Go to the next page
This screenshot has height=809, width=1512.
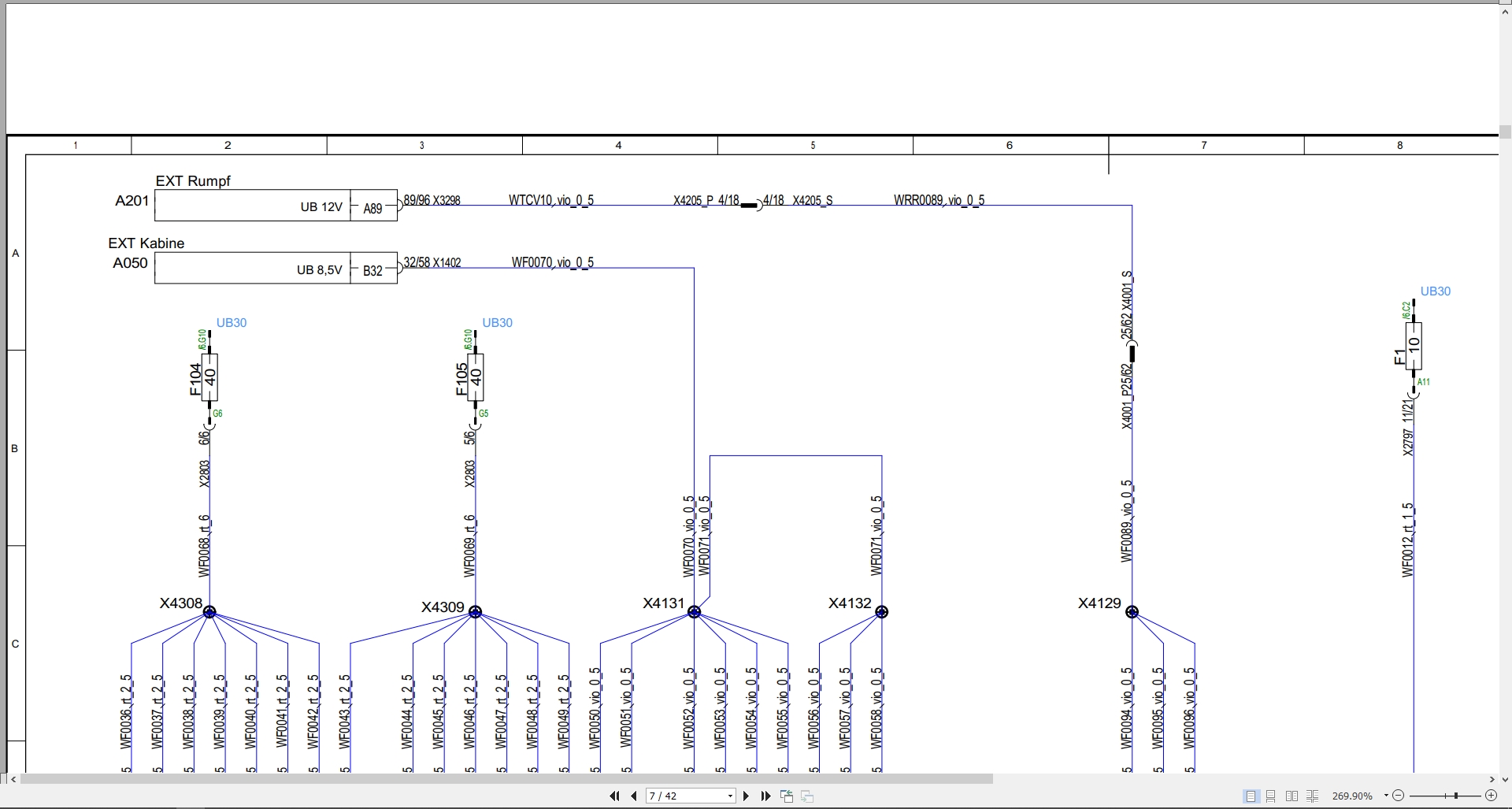(x=747, y=796)
